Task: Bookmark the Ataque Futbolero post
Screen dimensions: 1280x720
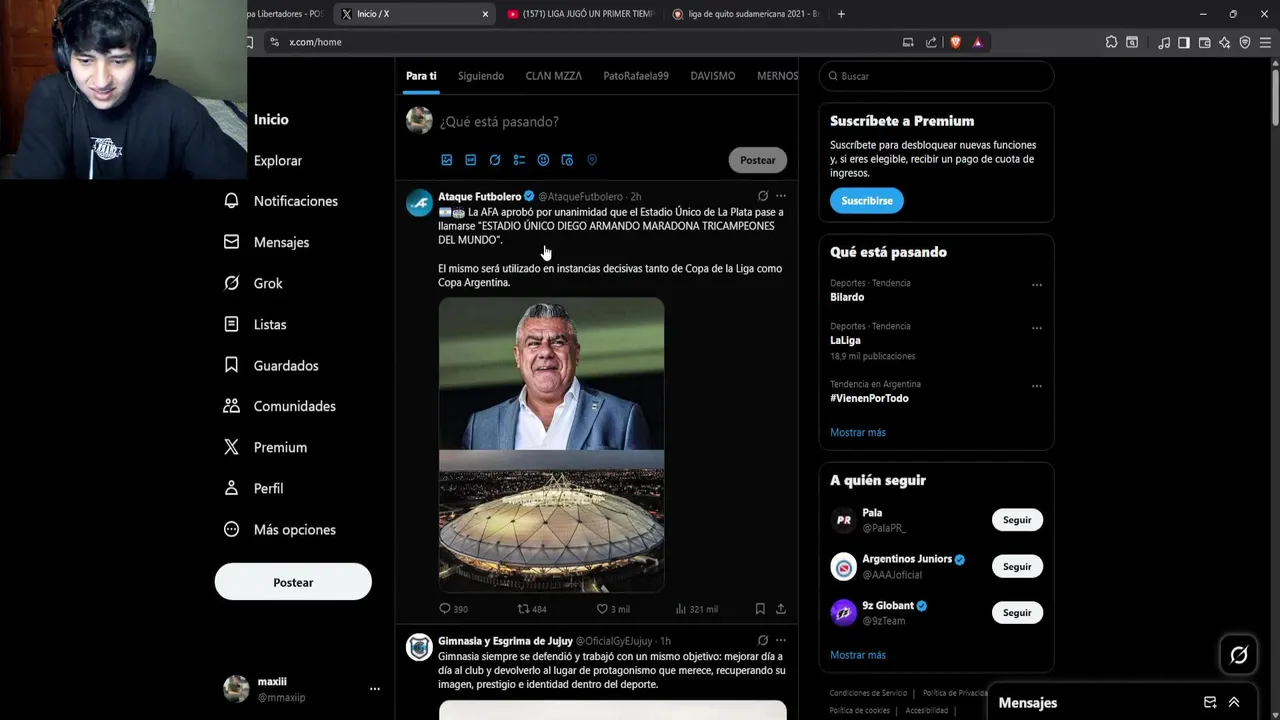Action: coord(760,609)
